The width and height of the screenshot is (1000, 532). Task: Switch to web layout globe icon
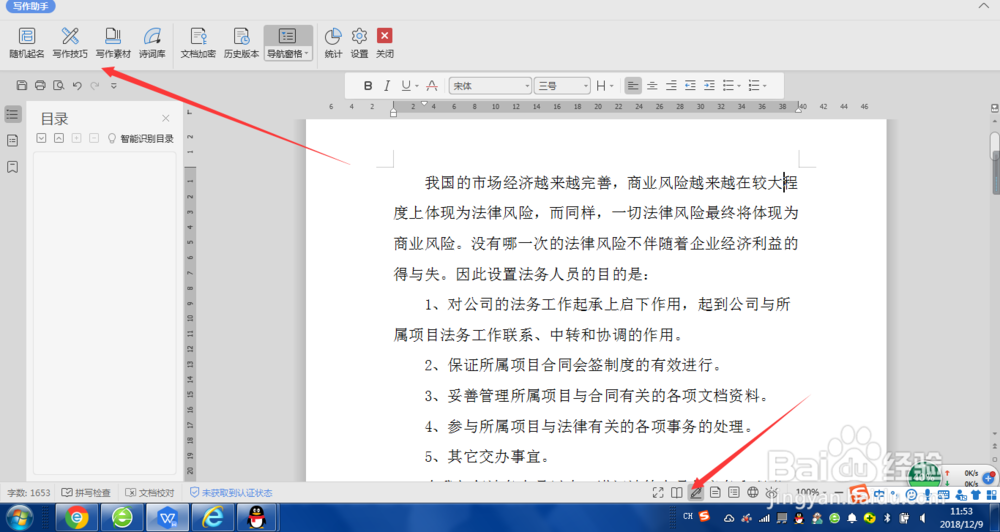pyautogui.click(x=753, y=492)
